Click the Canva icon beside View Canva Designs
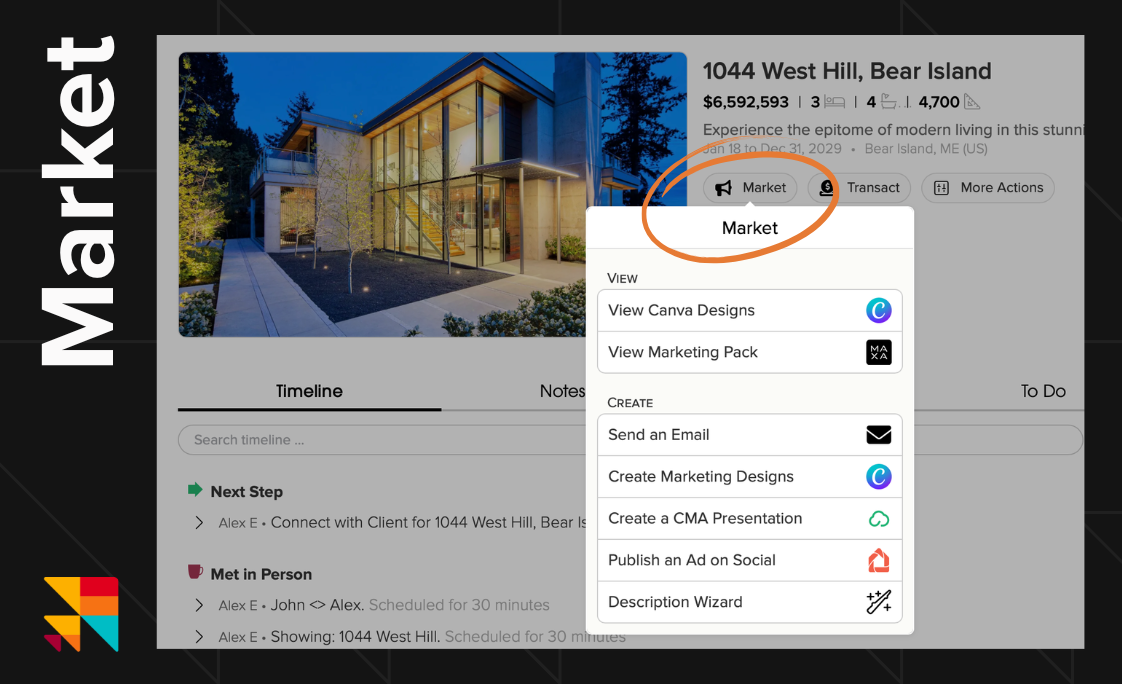The width and height of the screenshot is (1122, 684). coord(878,311)
